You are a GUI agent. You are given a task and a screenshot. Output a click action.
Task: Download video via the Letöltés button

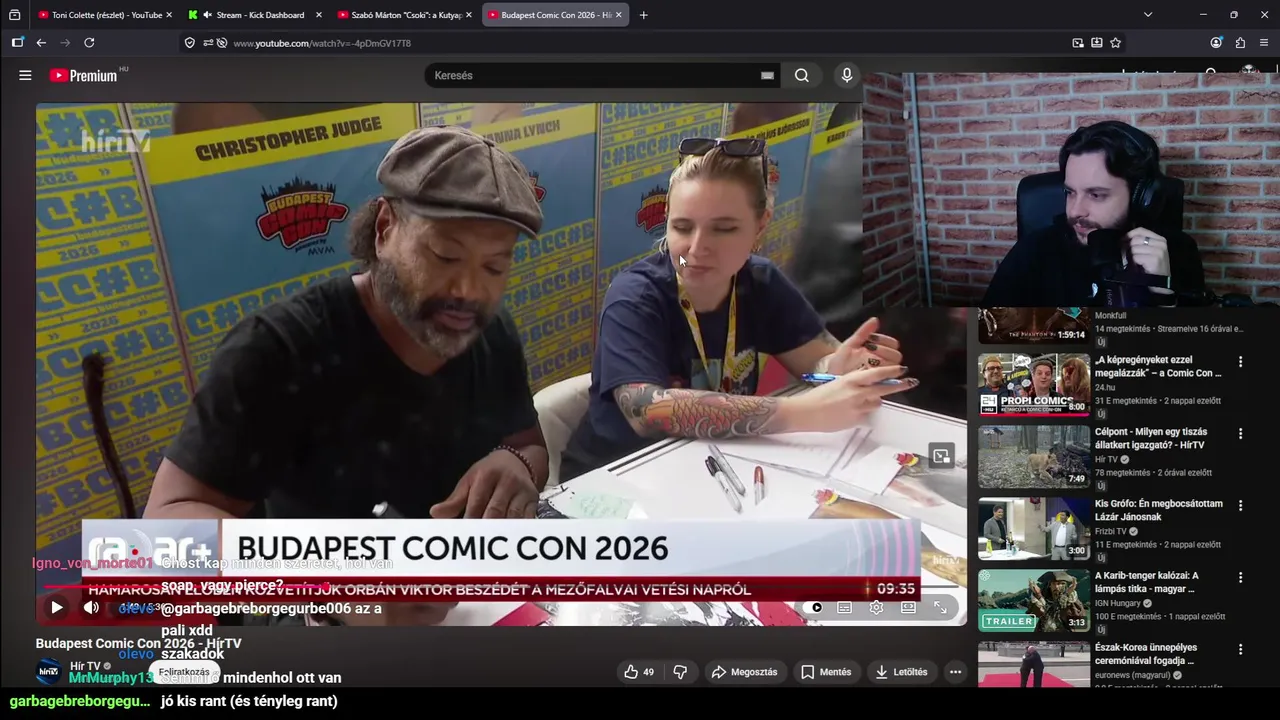click(900, 672)
